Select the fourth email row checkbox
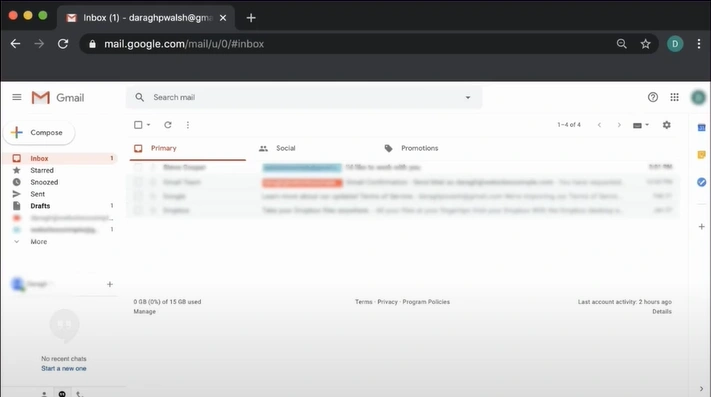The width and height of the screenshot is (711, 397). pyautogui.click(x=138, y=210)
